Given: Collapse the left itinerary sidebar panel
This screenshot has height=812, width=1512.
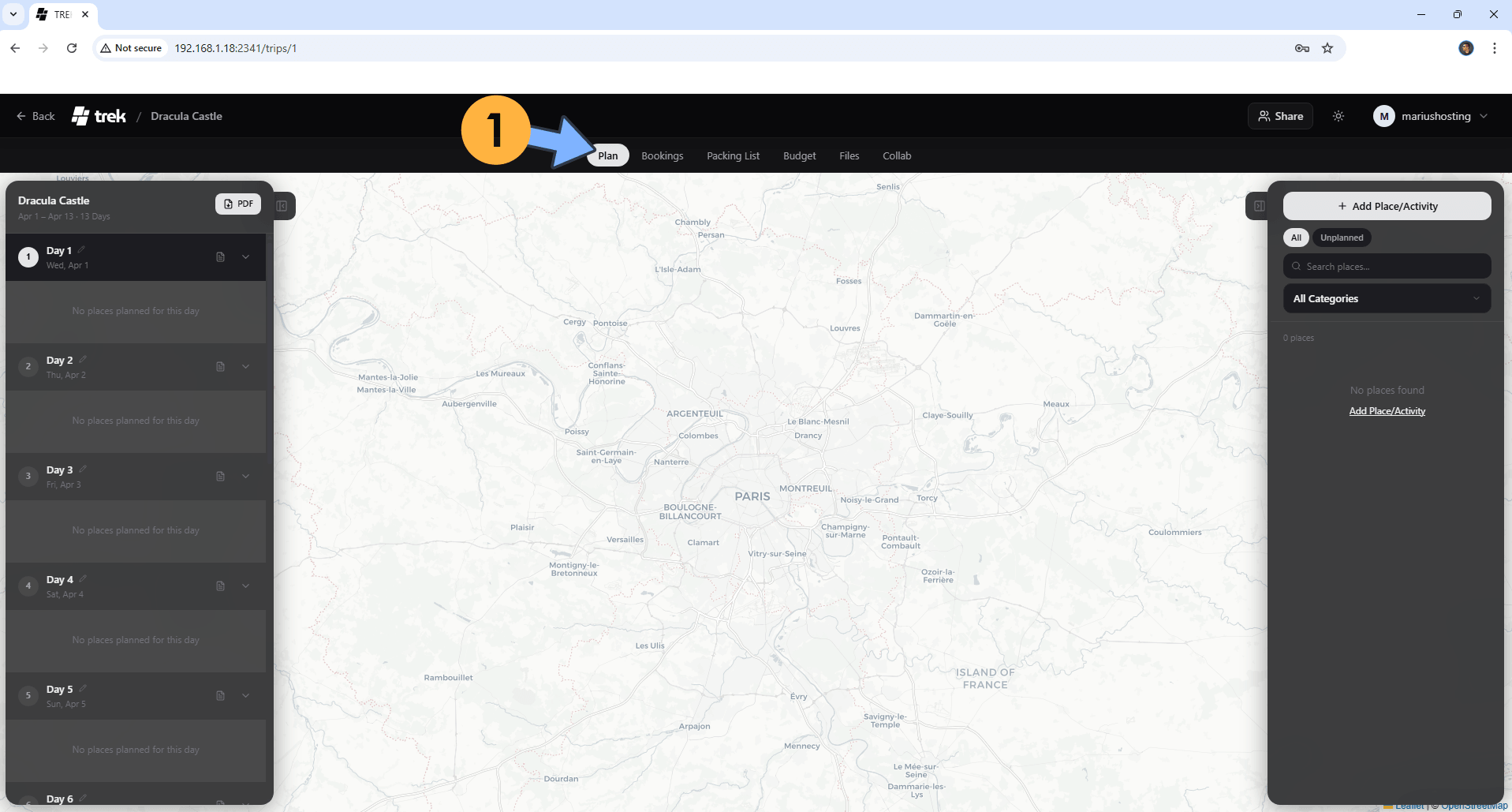Looking at the screenshot, I should [x=282, y=207].
